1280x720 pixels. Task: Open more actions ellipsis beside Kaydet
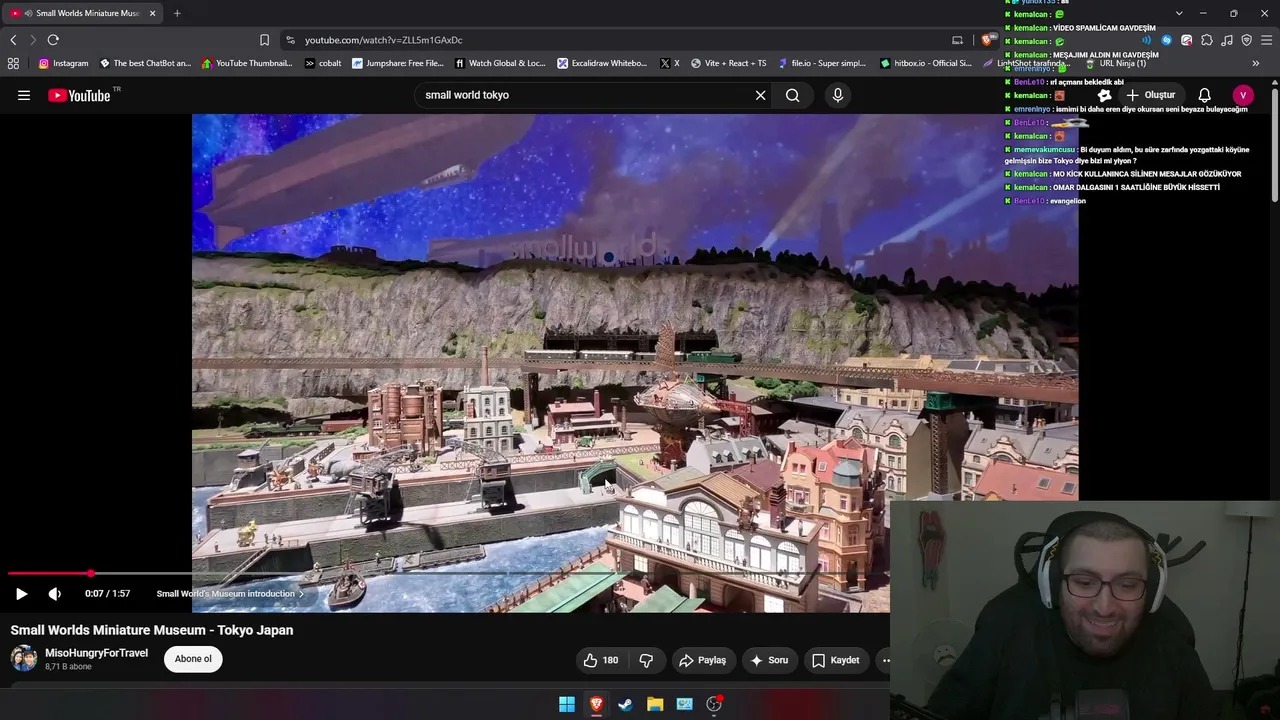[885, 660]
